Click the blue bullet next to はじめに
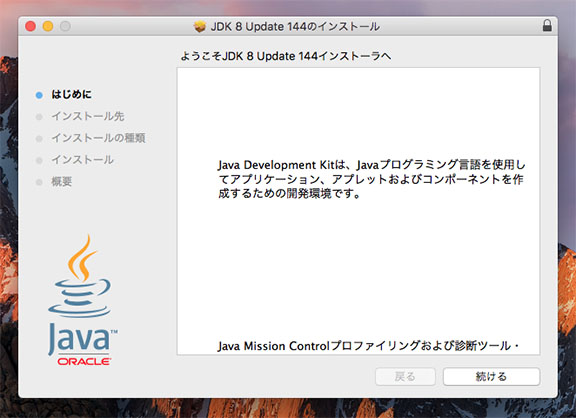Screen dimensions: 576x418 pyautogui.click(x=39, y=95)
